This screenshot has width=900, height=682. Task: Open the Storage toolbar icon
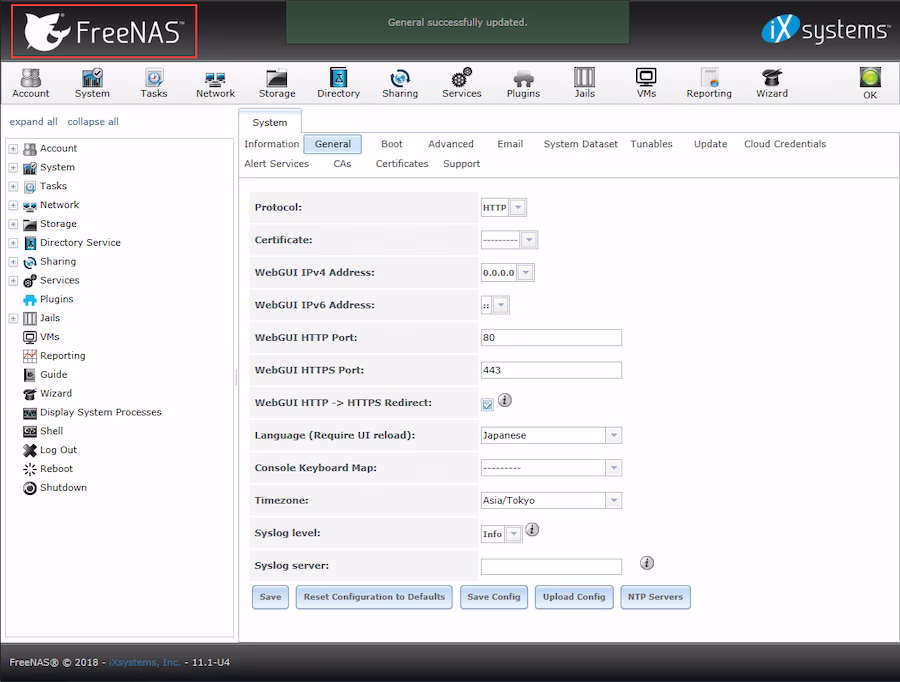277,82
